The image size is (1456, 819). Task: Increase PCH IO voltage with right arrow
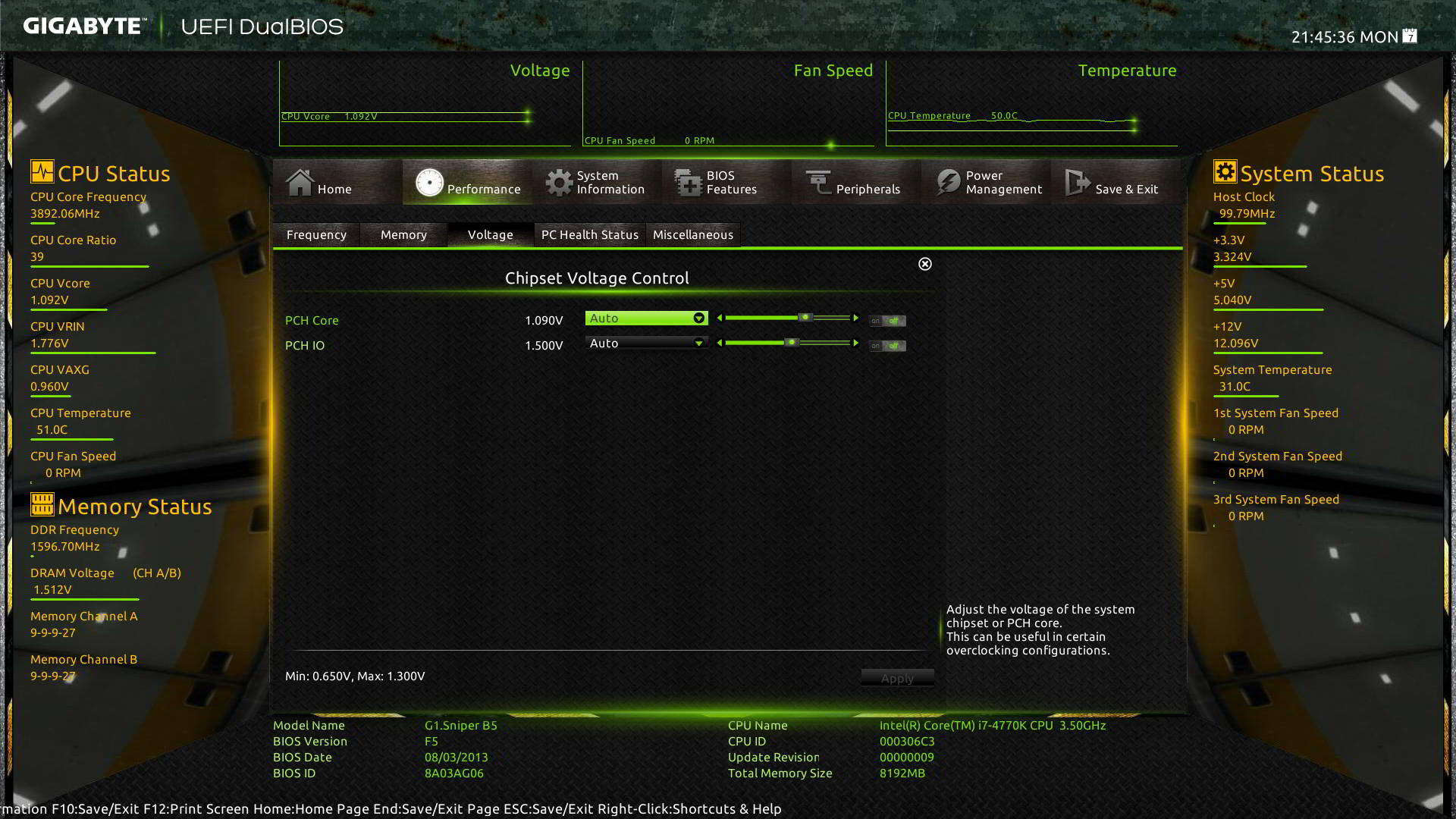pos(856,343)
